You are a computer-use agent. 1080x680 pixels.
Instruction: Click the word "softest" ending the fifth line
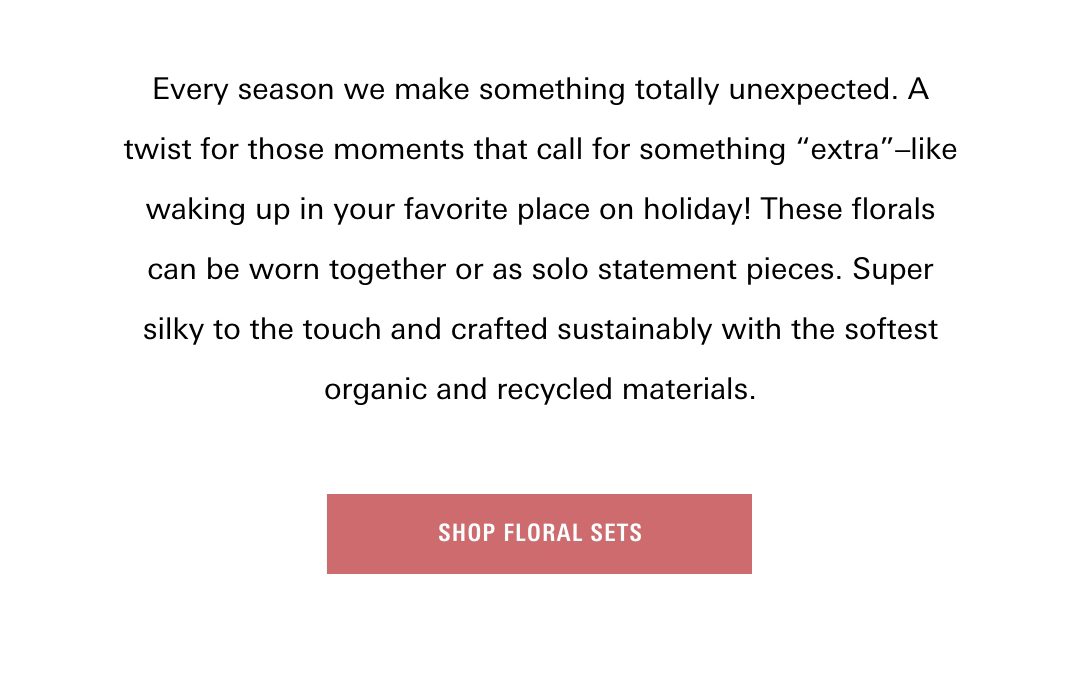891,329
